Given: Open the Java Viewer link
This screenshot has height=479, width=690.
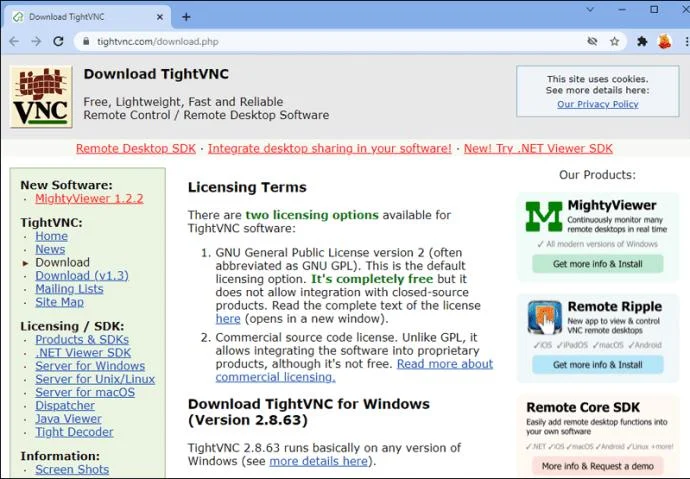Looking at the screenshot, I should tap(68, 419).
